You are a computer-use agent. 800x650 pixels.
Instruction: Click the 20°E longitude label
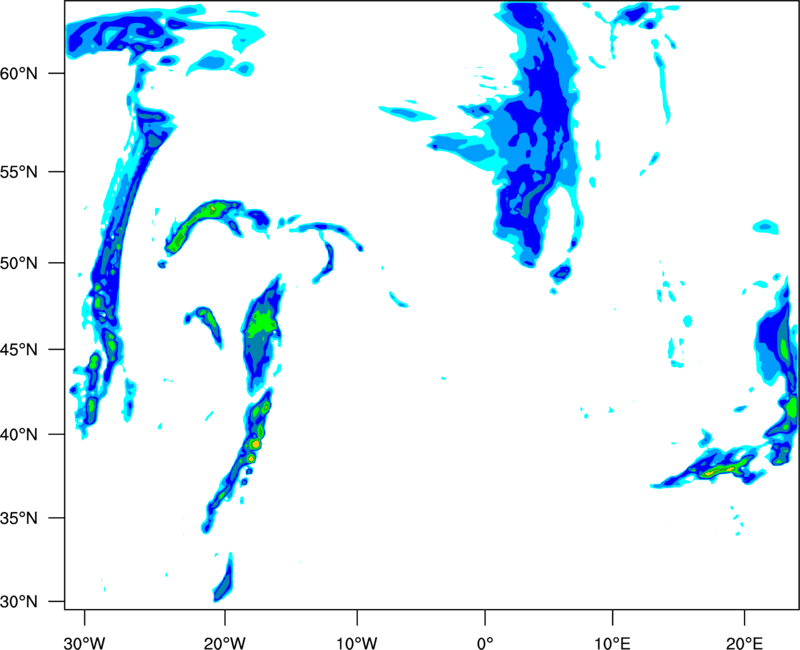[744, 643]
